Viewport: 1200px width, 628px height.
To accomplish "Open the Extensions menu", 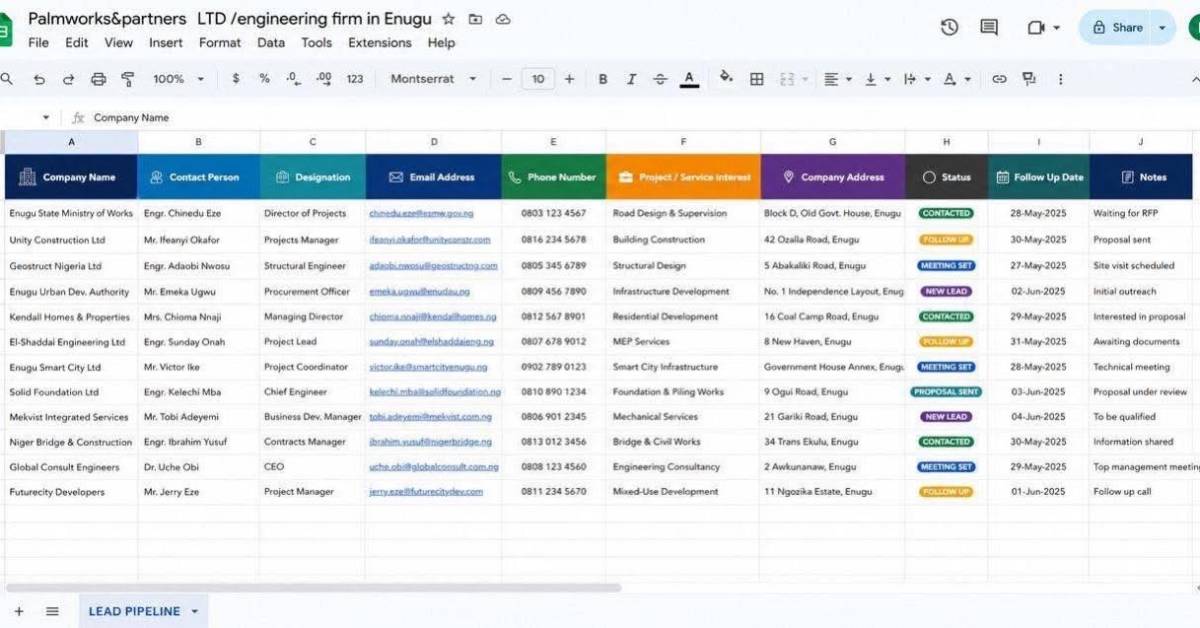I will (380, 43).
